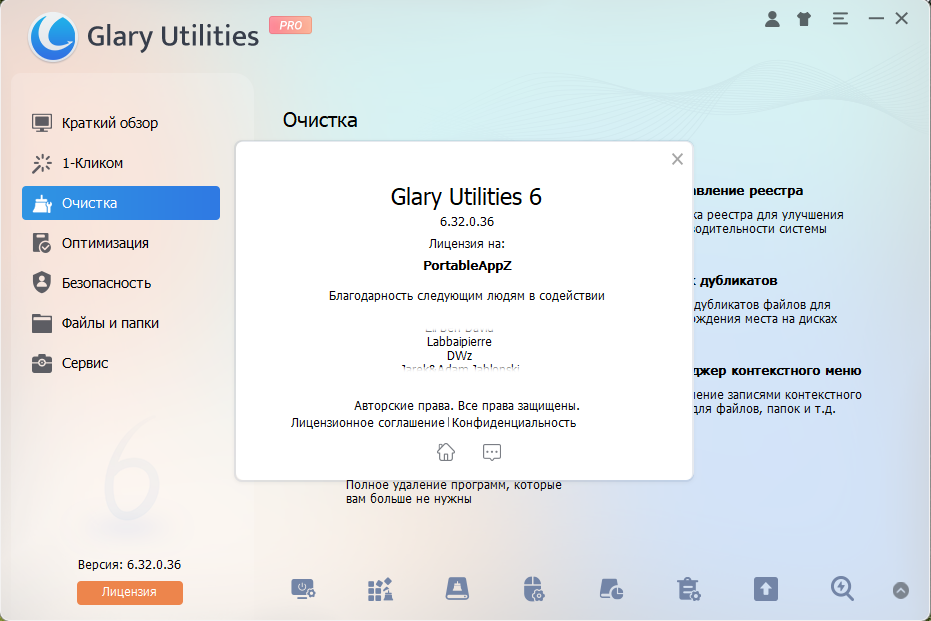The image size is (931, 621).
Task: Switch to the Краткий обзор tab
Action: [x=109, y=123]
